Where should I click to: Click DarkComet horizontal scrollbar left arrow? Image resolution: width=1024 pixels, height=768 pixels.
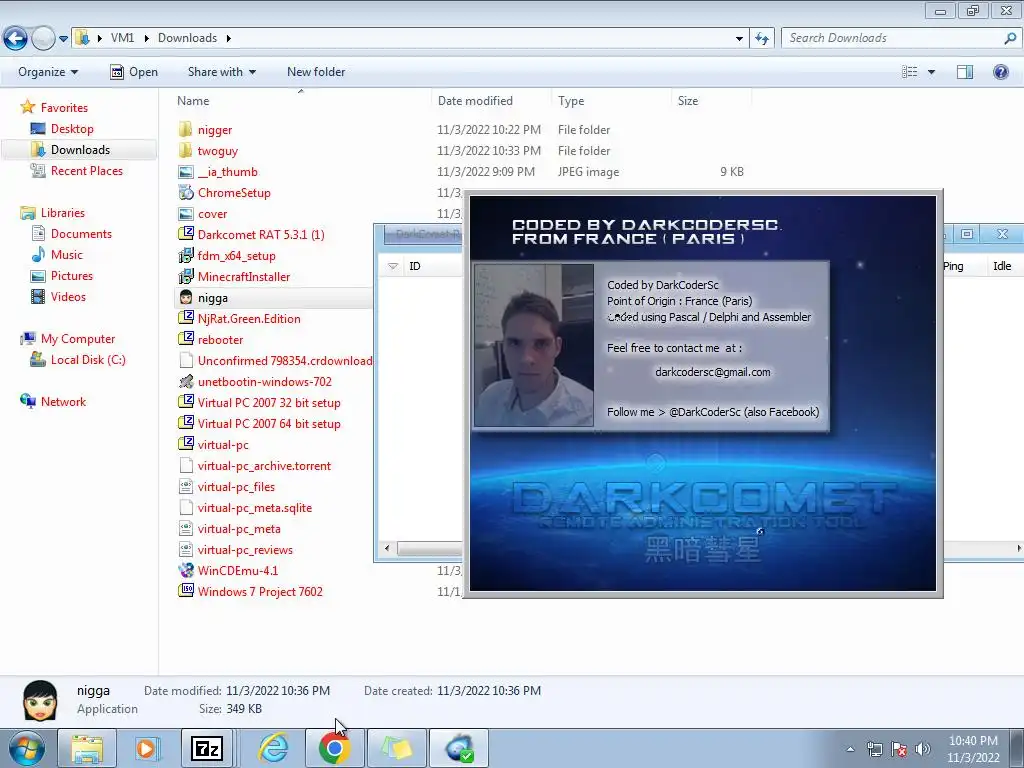click(x=387, y=549)
